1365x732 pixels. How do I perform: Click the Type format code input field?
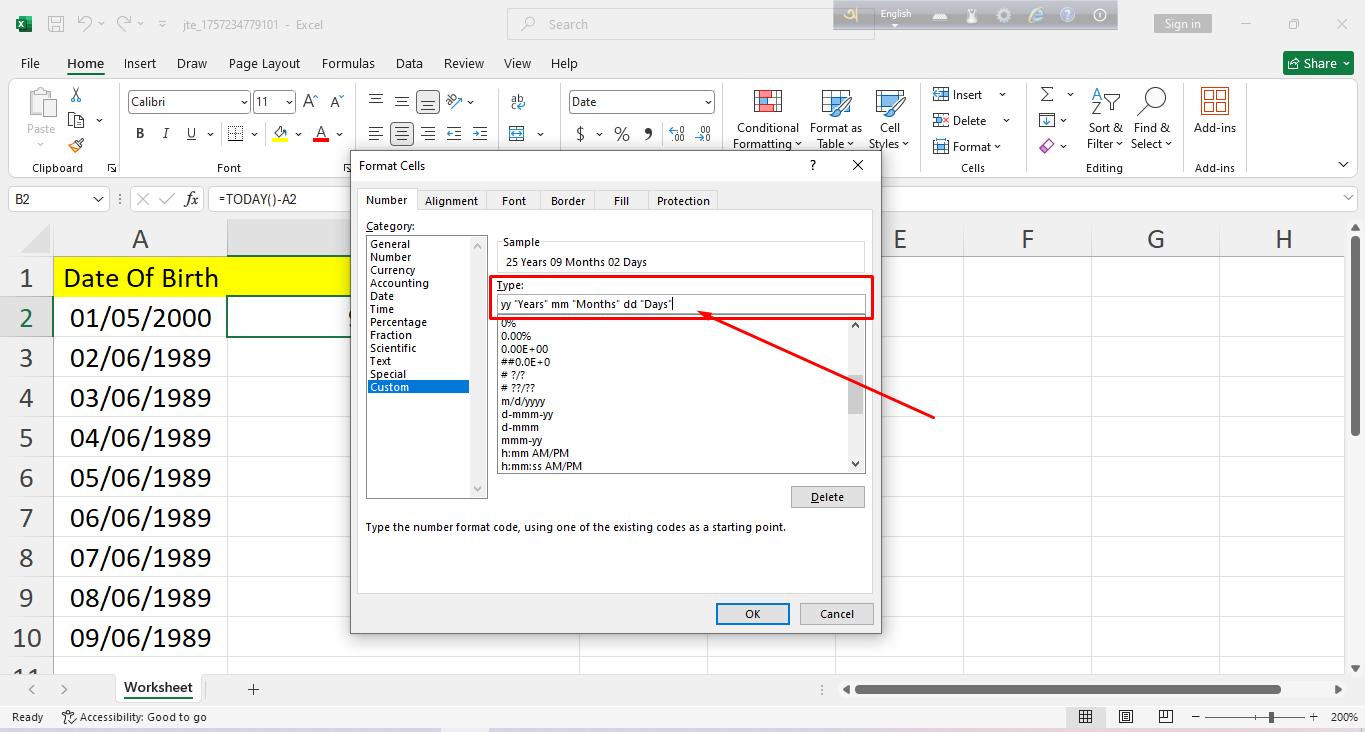[x=680, y=304]
